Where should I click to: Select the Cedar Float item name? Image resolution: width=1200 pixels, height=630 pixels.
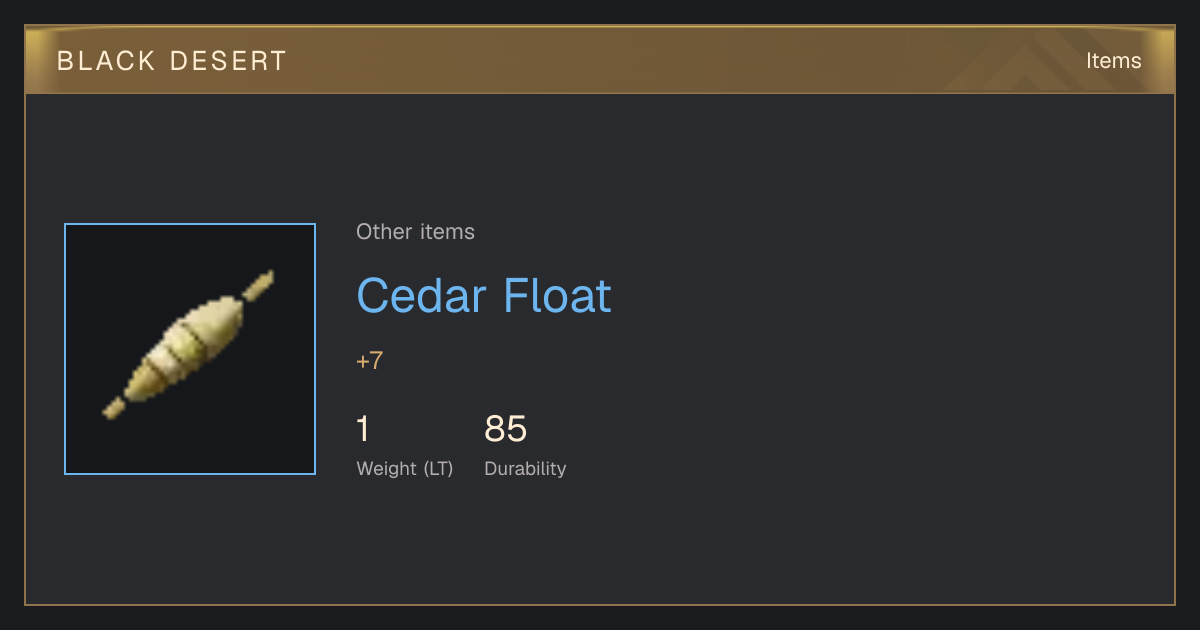[x=484, y=296]
